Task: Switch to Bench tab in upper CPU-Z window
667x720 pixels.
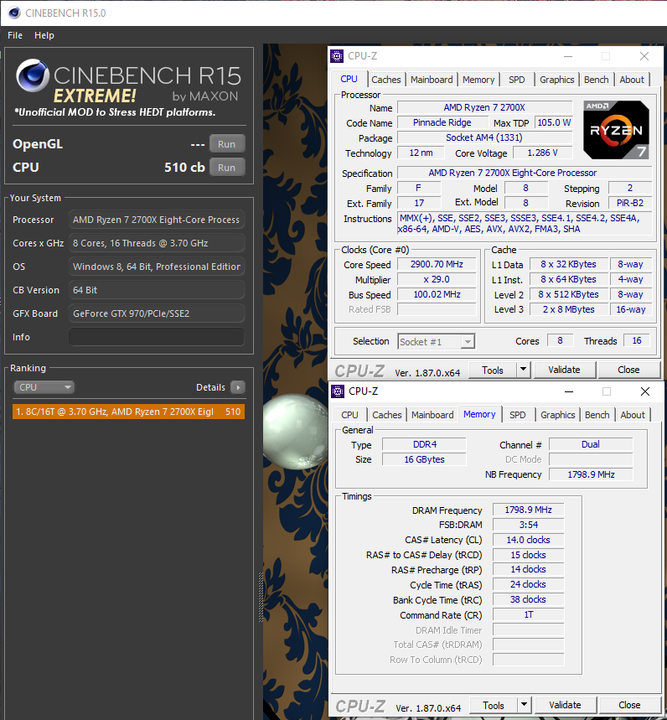Action: coord(596,79)
